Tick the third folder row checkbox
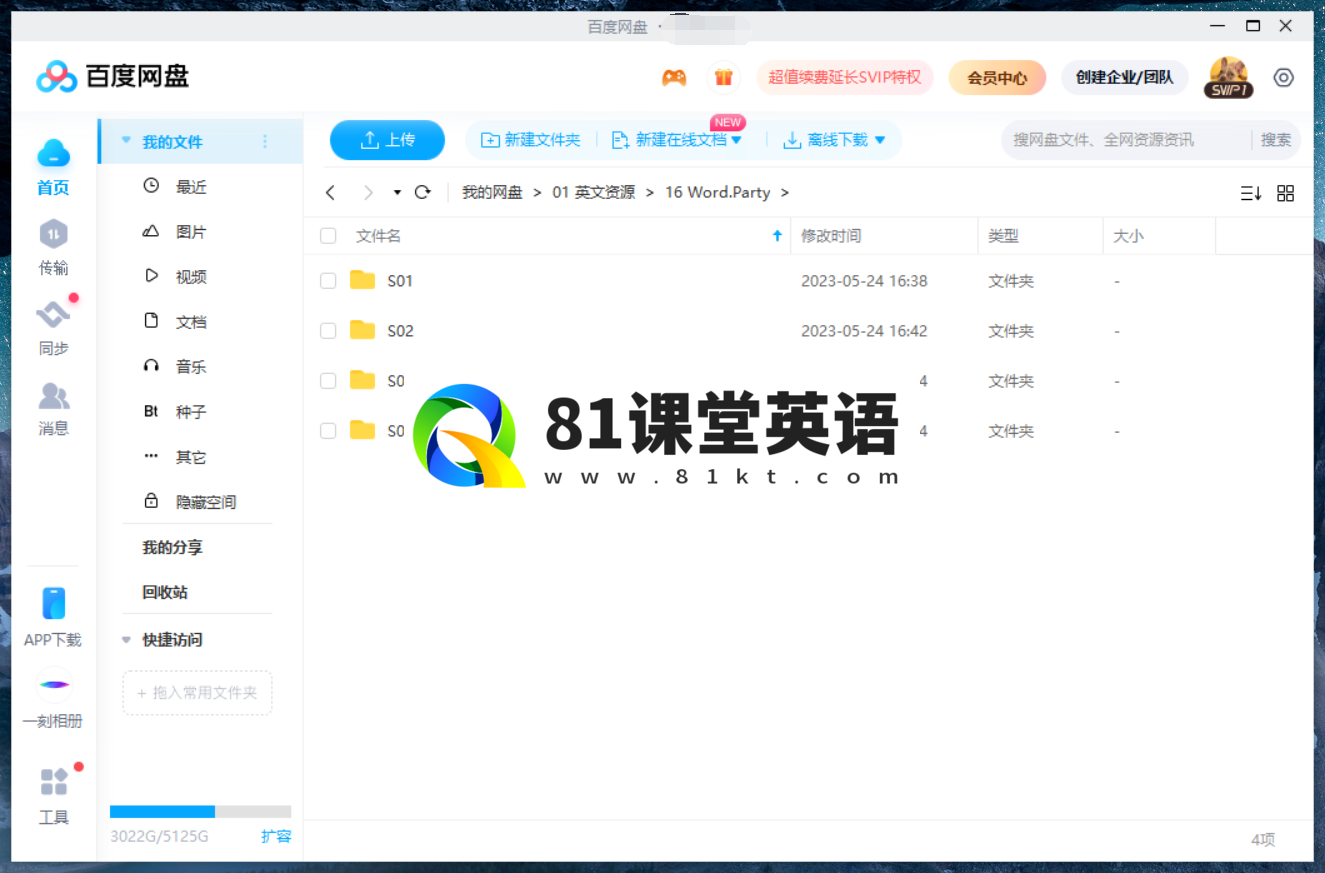Screen dimensions: 1325x873 pos(328,381)
